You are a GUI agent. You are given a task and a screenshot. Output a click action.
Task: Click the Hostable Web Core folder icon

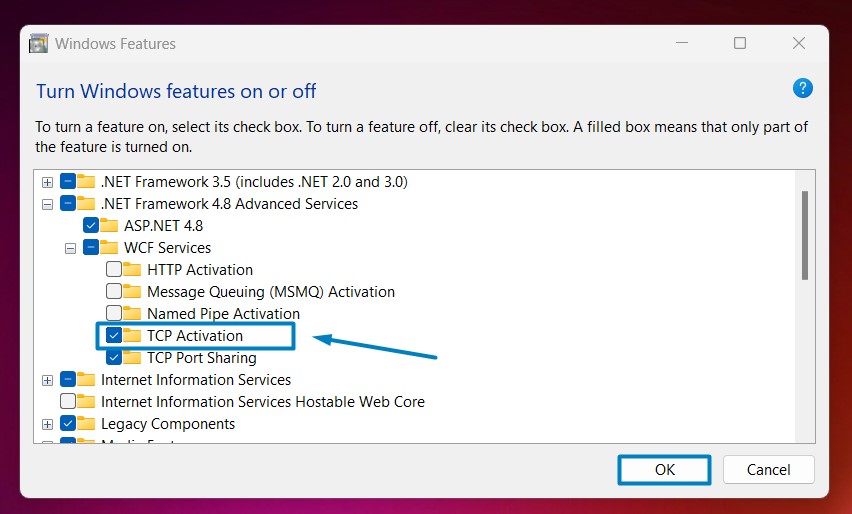tap(86, 401)
